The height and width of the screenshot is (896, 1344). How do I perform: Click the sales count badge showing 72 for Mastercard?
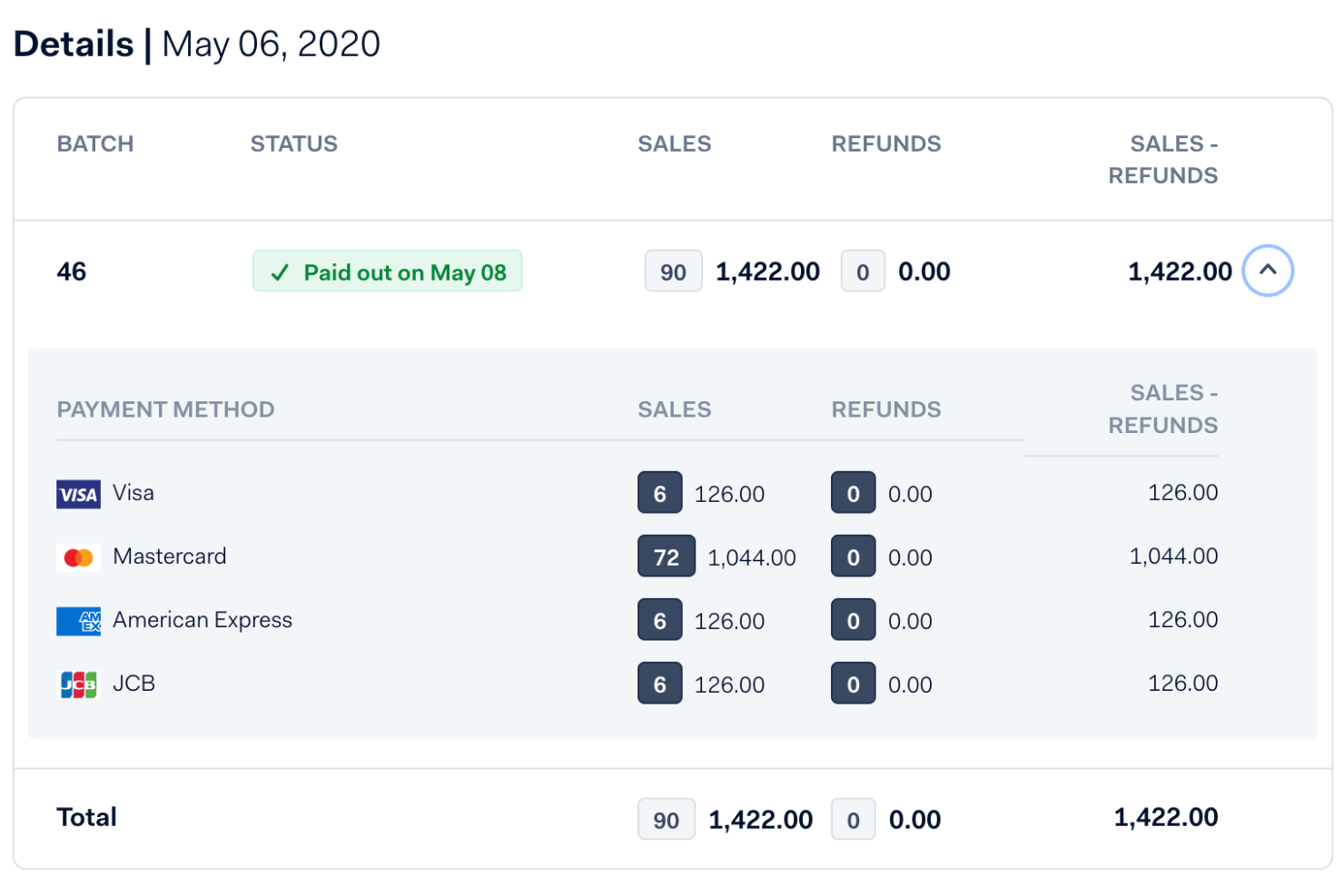click(666, 556)
